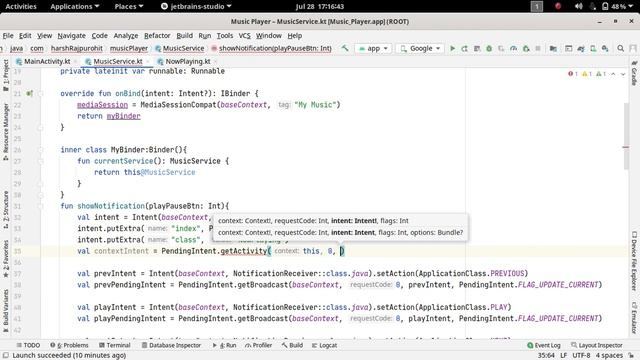640x360 pixels.
Task: Open the Terminal tool window
Action: click(115, 345)
